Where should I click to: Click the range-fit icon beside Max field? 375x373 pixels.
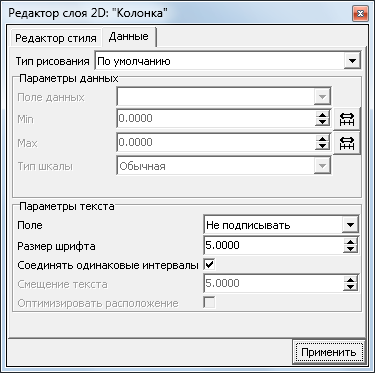(347, 143)
